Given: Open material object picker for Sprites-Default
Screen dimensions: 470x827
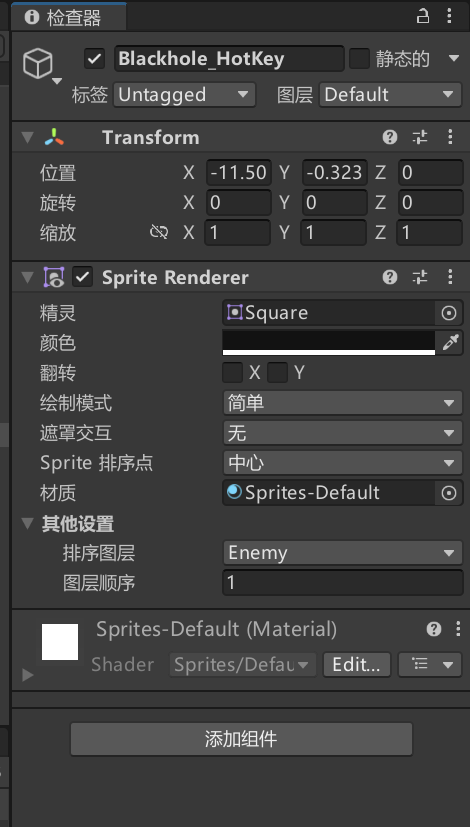Looking at the screenshot, I should [x=449, y=493].
